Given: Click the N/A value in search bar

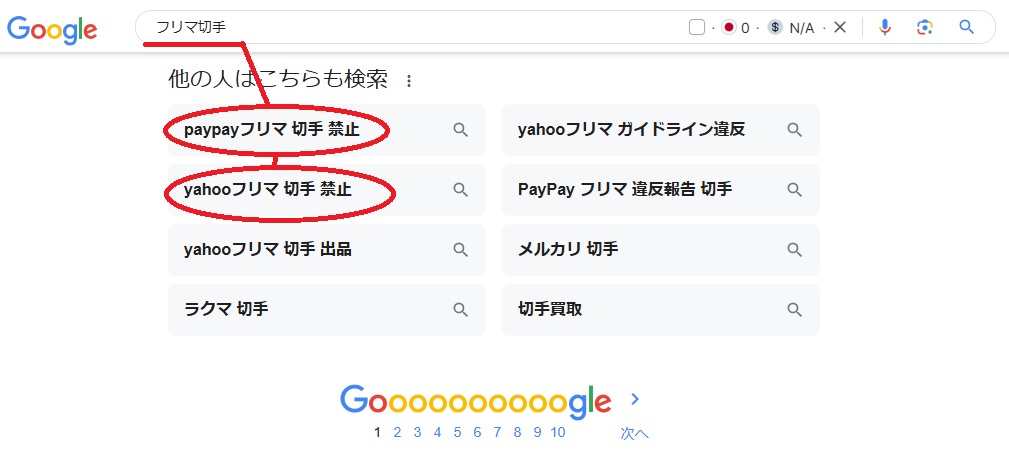Looking at the screenshot, I should [802, 28].
